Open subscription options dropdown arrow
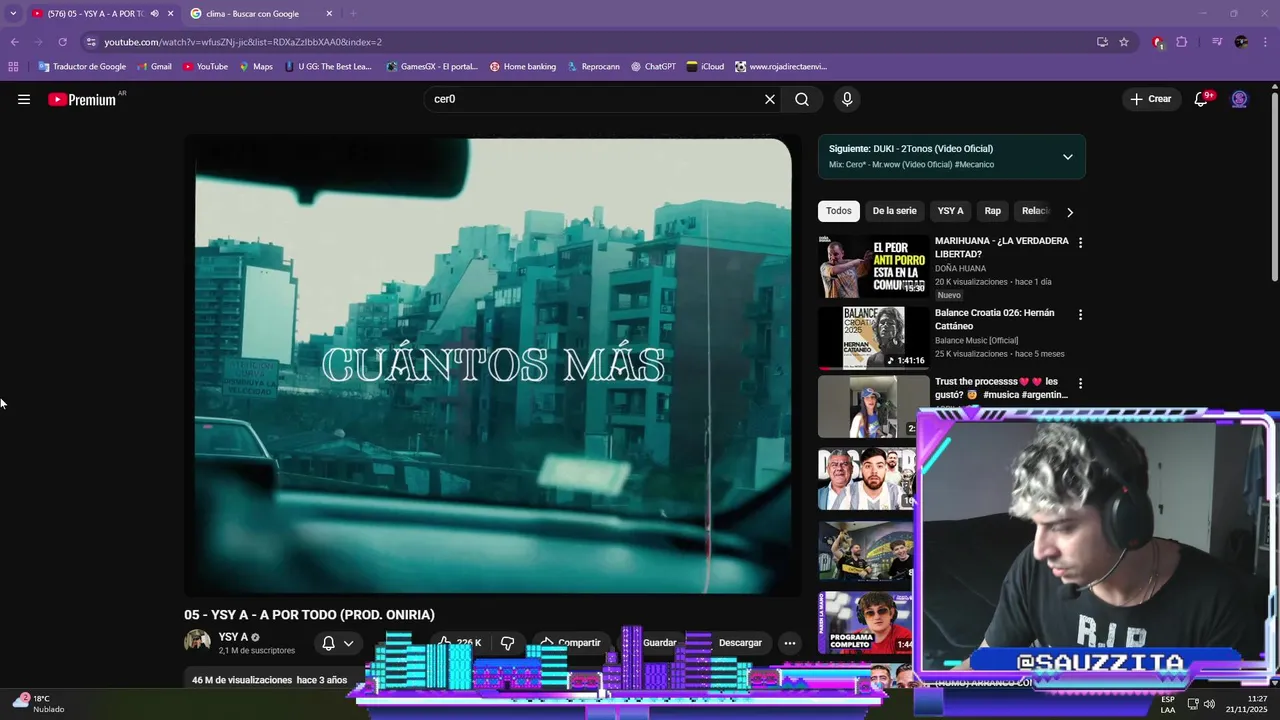 pyautogui.click(x=348, y=643)
